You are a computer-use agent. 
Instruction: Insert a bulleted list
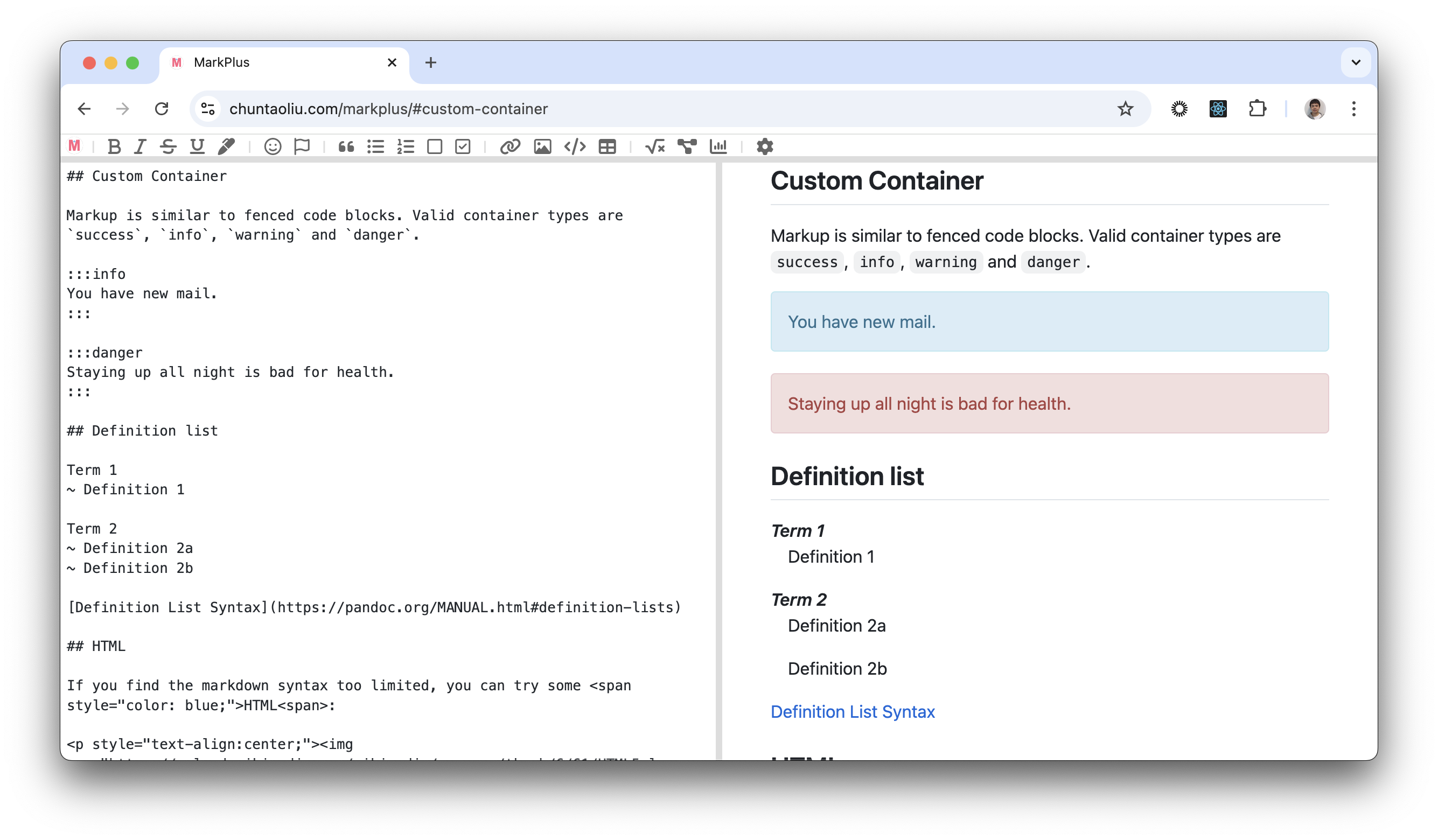coord(375,146)
